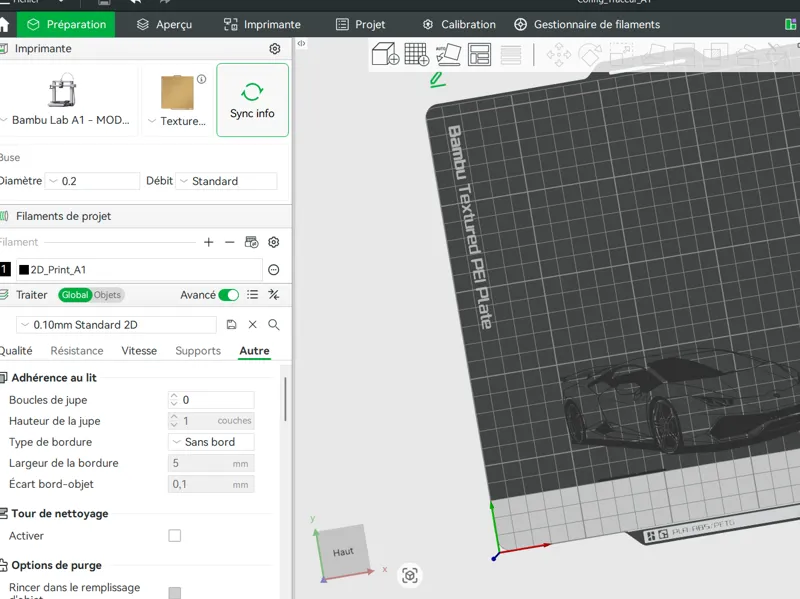This screenshot has height=599, width=800.
Task: Click the Largeur de la bordure field
Action: 211,463
